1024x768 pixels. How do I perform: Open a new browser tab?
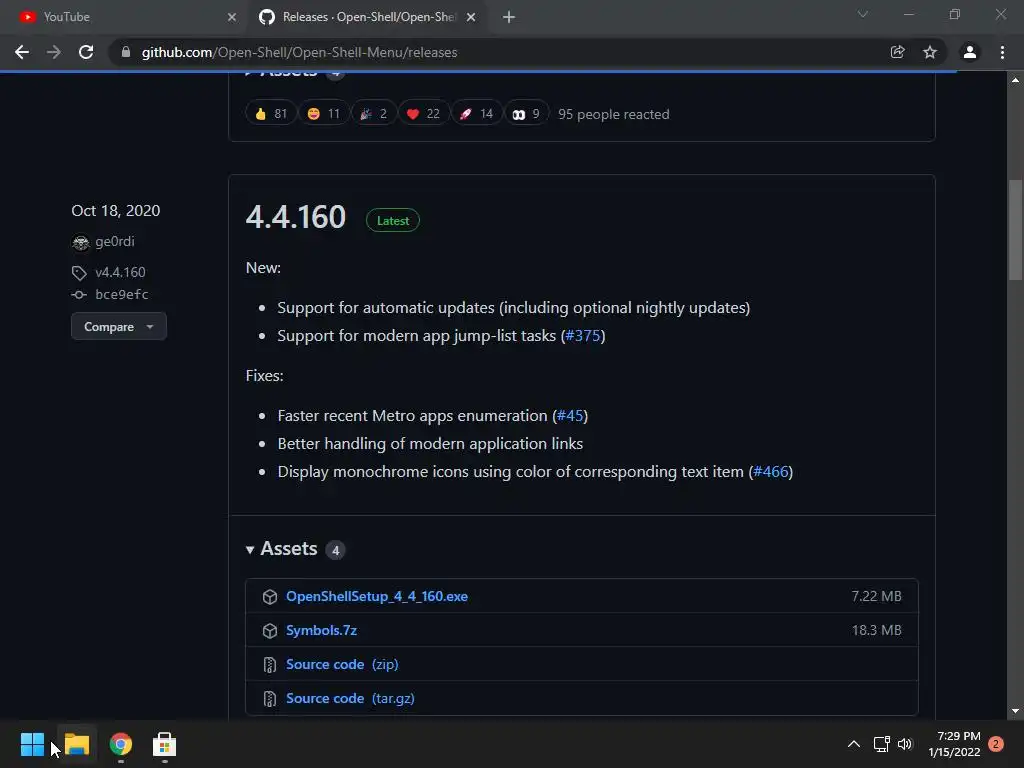tap(509, 17)
